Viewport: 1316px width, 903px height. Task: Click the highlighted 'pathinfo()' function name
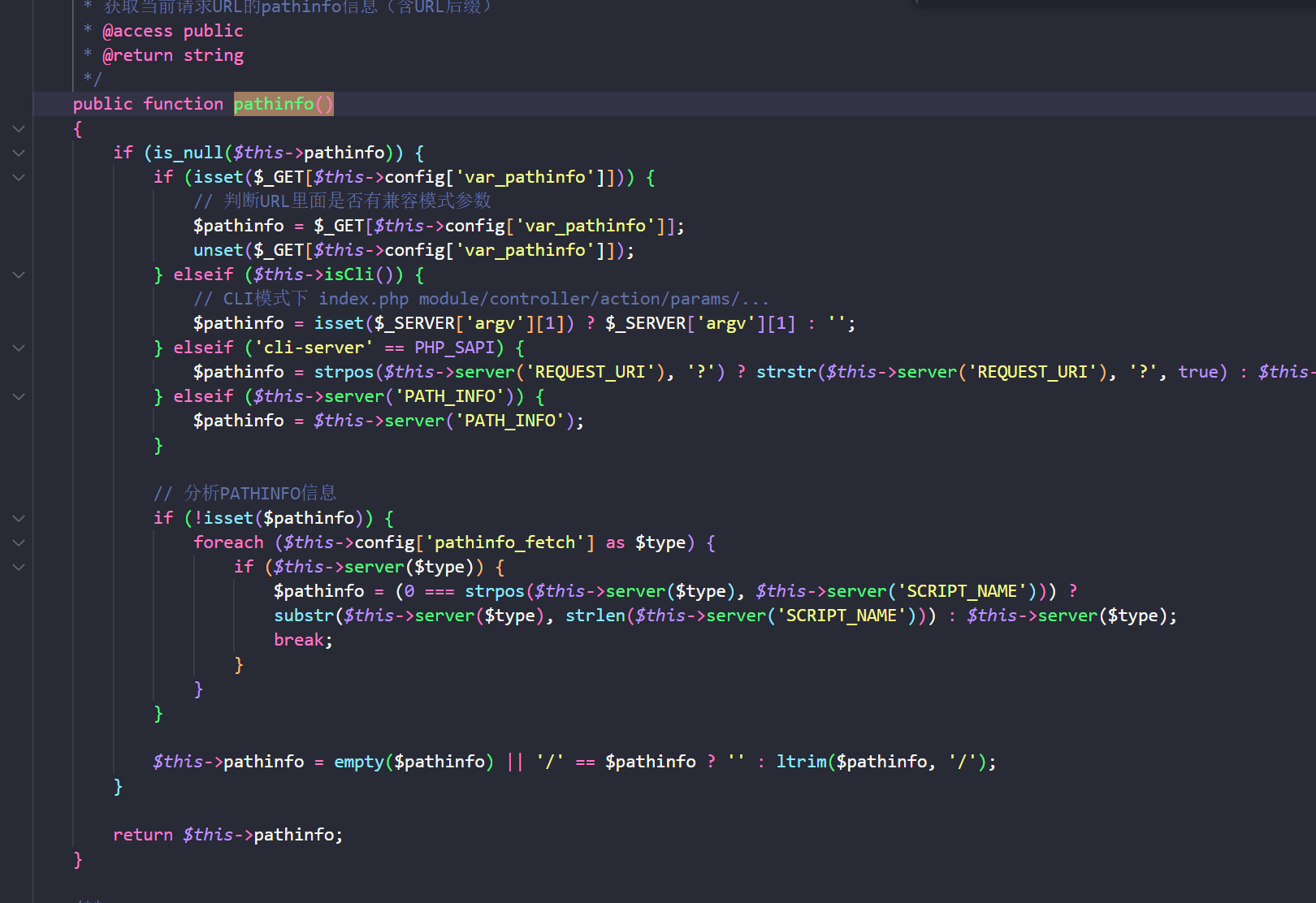[284, 104]
